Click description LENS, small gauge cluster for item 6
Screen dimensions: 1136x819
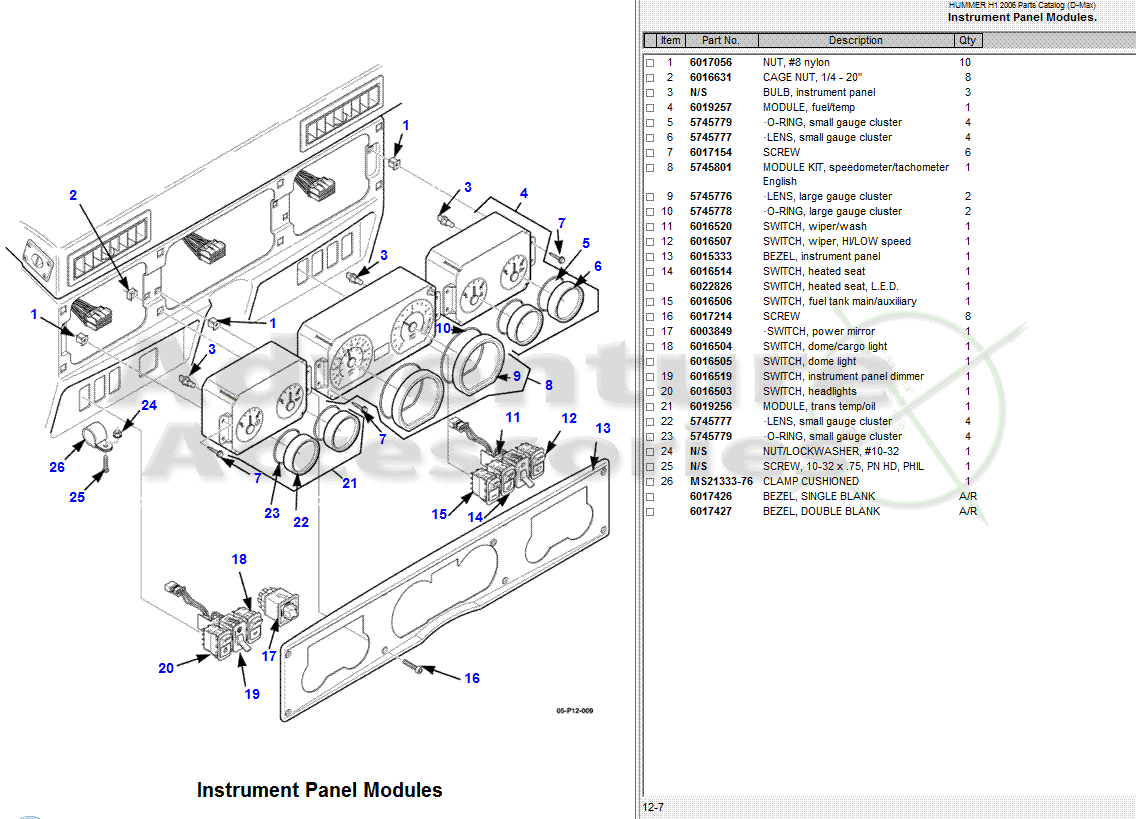(829, 137)
